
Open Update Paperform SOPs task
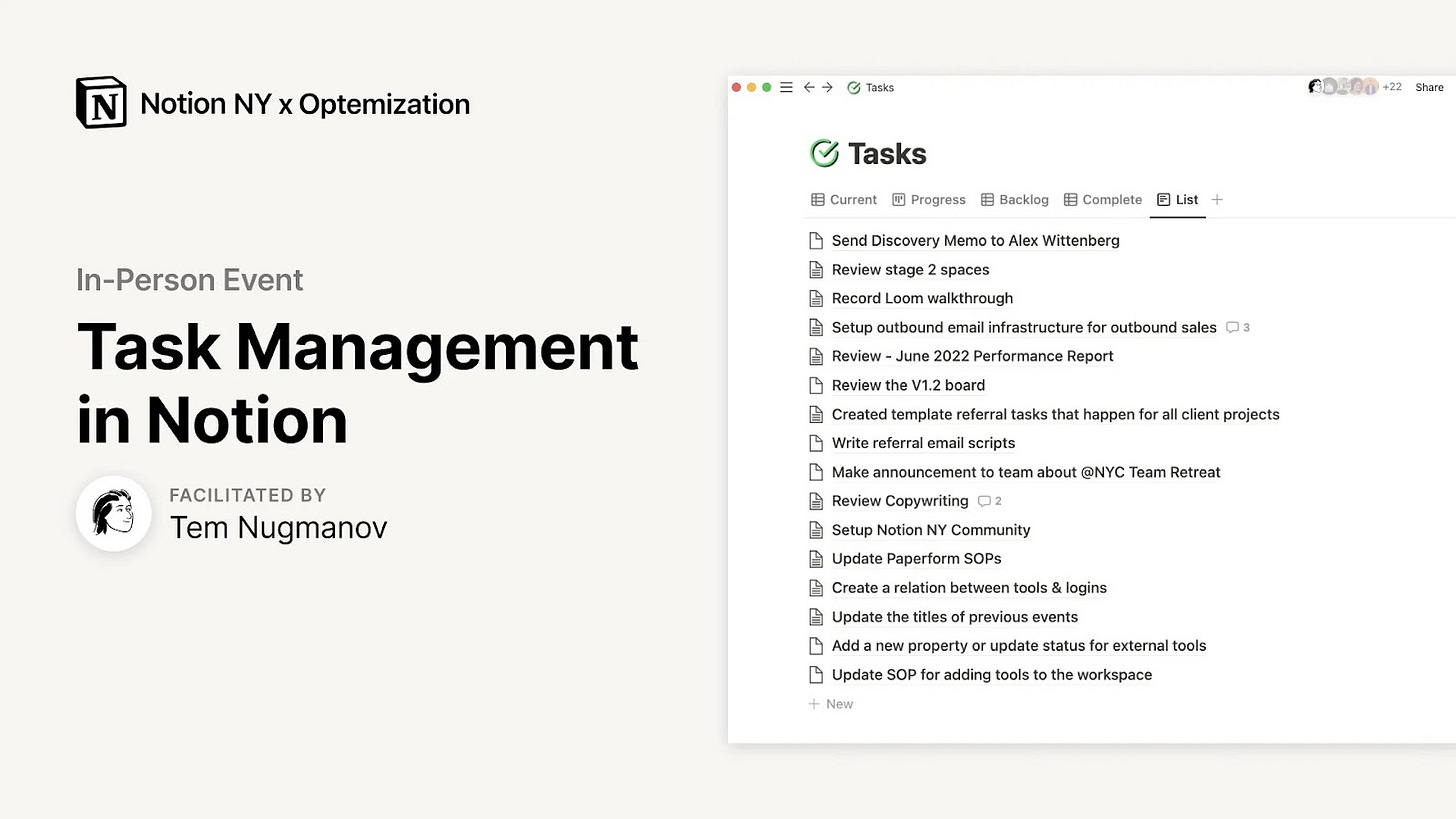(x=916, y=558)
